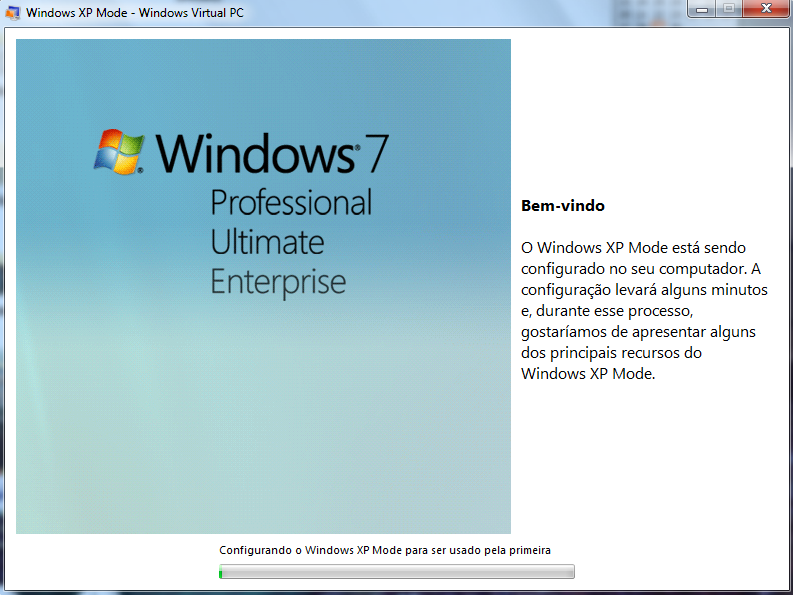
Task: Click the Windows flag logo
Action: (x=119, y=152)
